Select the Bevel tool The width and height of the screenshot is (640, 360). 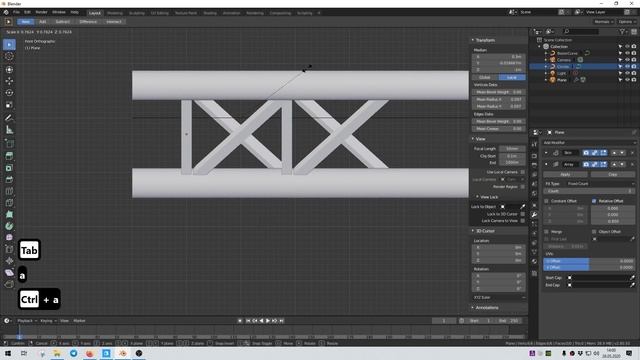point(9,180)
